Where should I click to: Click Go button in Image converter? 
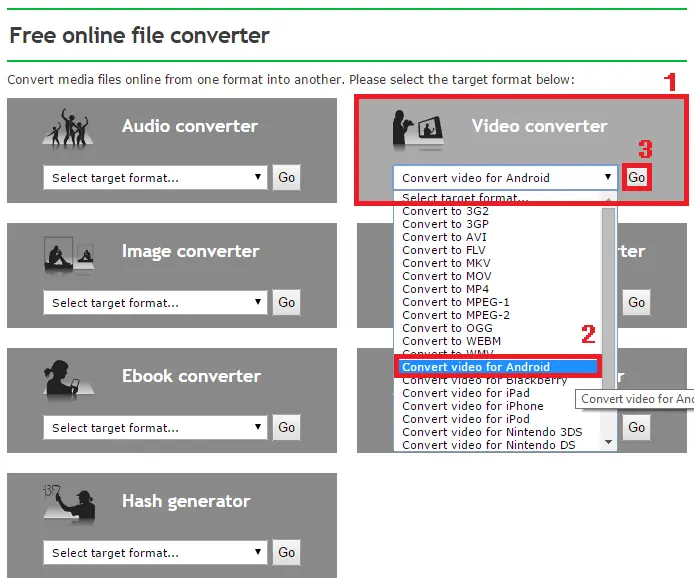coord(286,302)
